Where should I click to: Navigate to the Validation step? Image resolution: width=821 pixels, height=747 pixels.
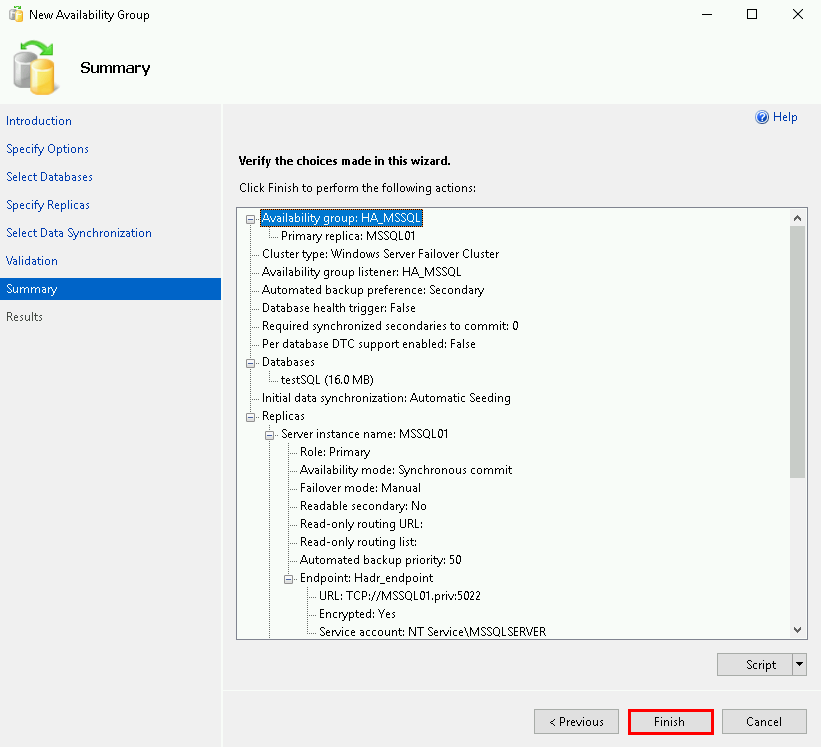32,261
